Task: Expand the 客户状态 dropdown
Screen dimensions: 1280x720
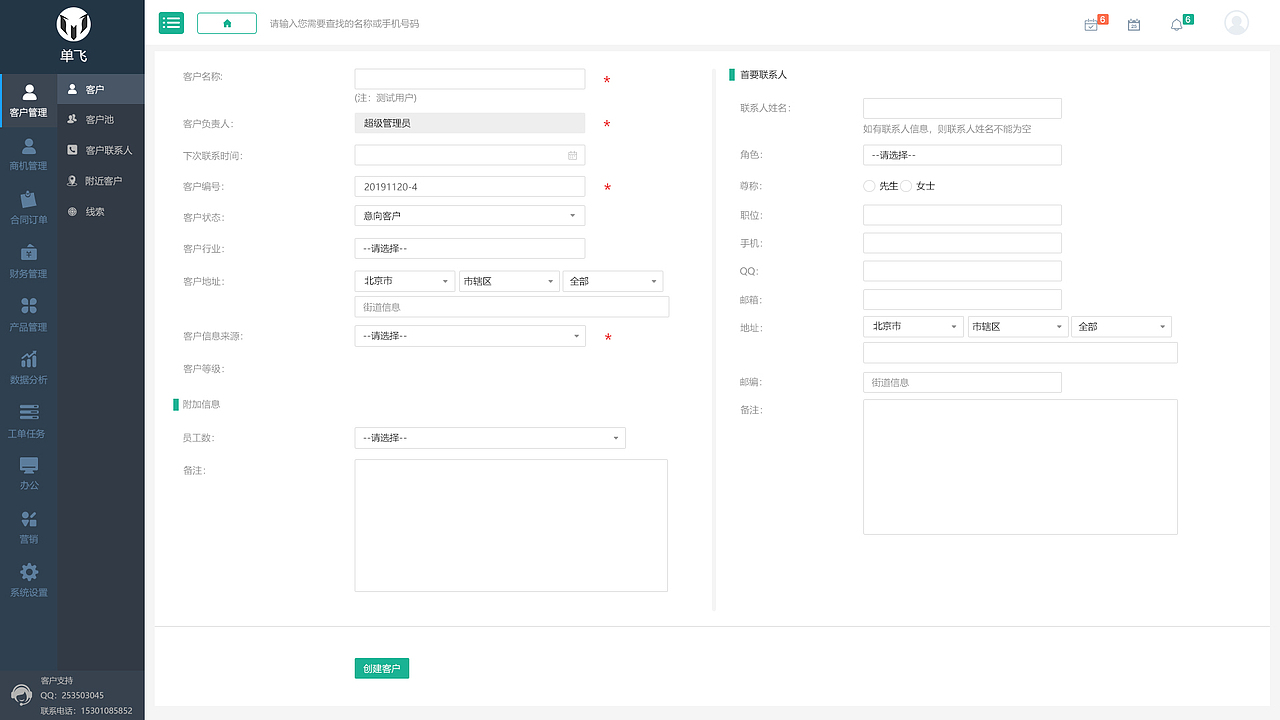Action: (469, 216)
